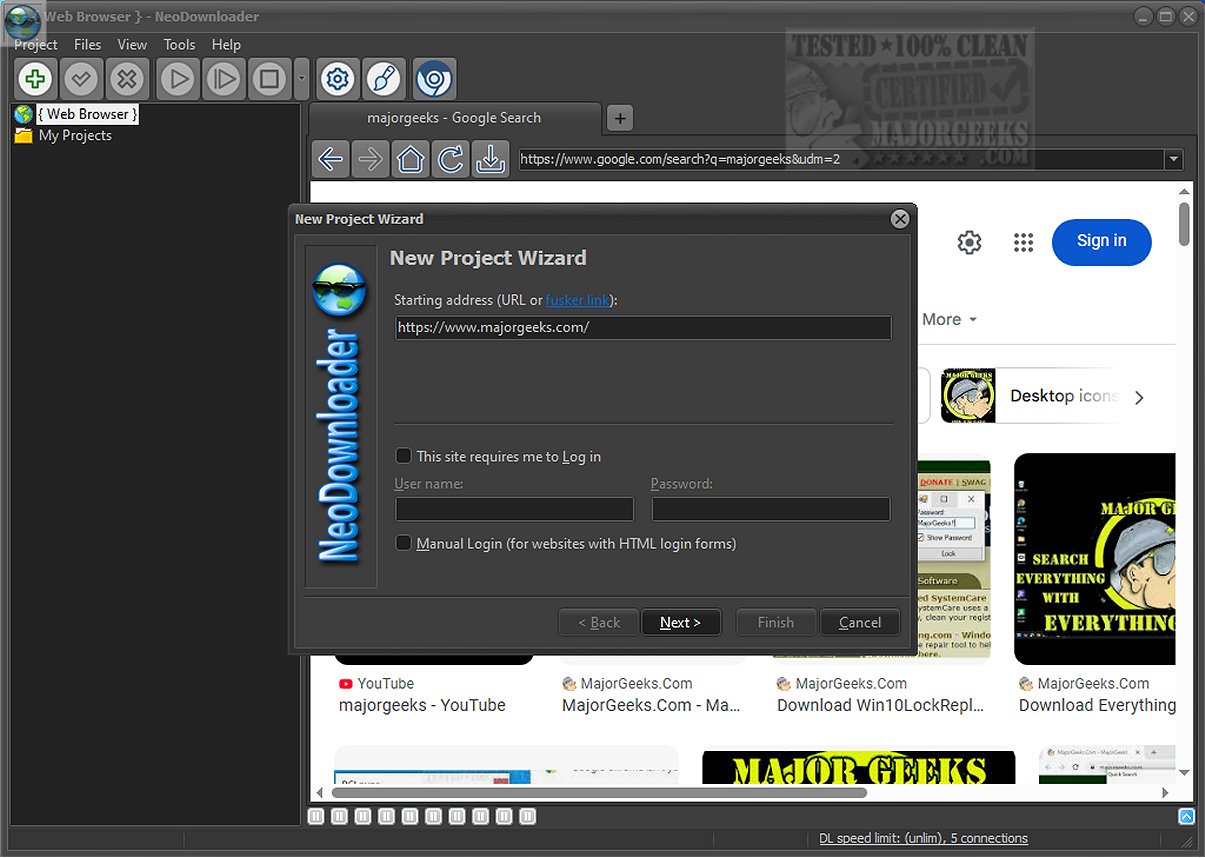
Task: Open the Tools menu
Action: tap(180, 44)
